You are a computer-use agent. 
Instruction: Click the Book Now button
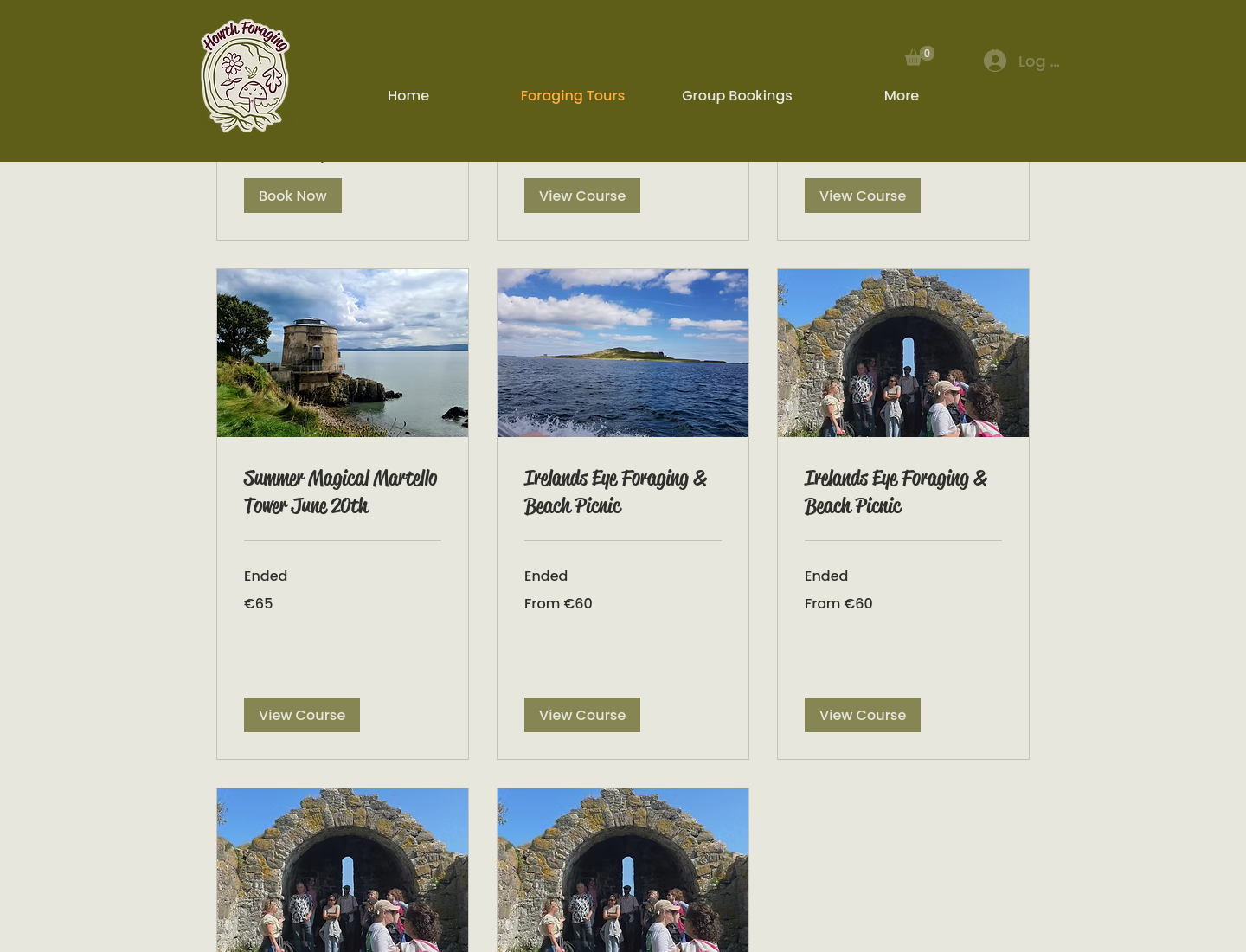point(292,196)
